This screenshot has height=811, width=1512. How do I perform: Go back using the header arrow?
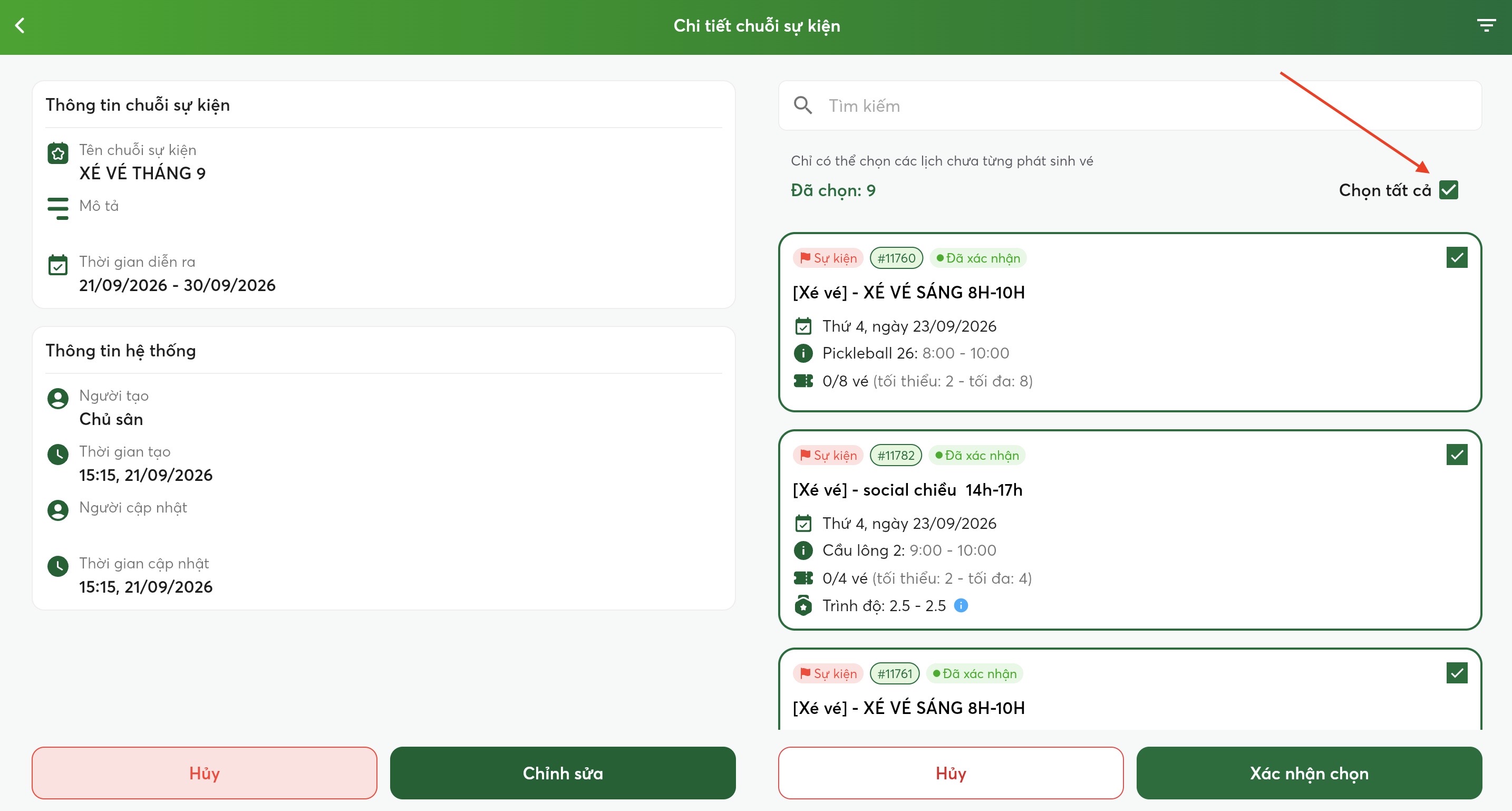coord(20,25)
